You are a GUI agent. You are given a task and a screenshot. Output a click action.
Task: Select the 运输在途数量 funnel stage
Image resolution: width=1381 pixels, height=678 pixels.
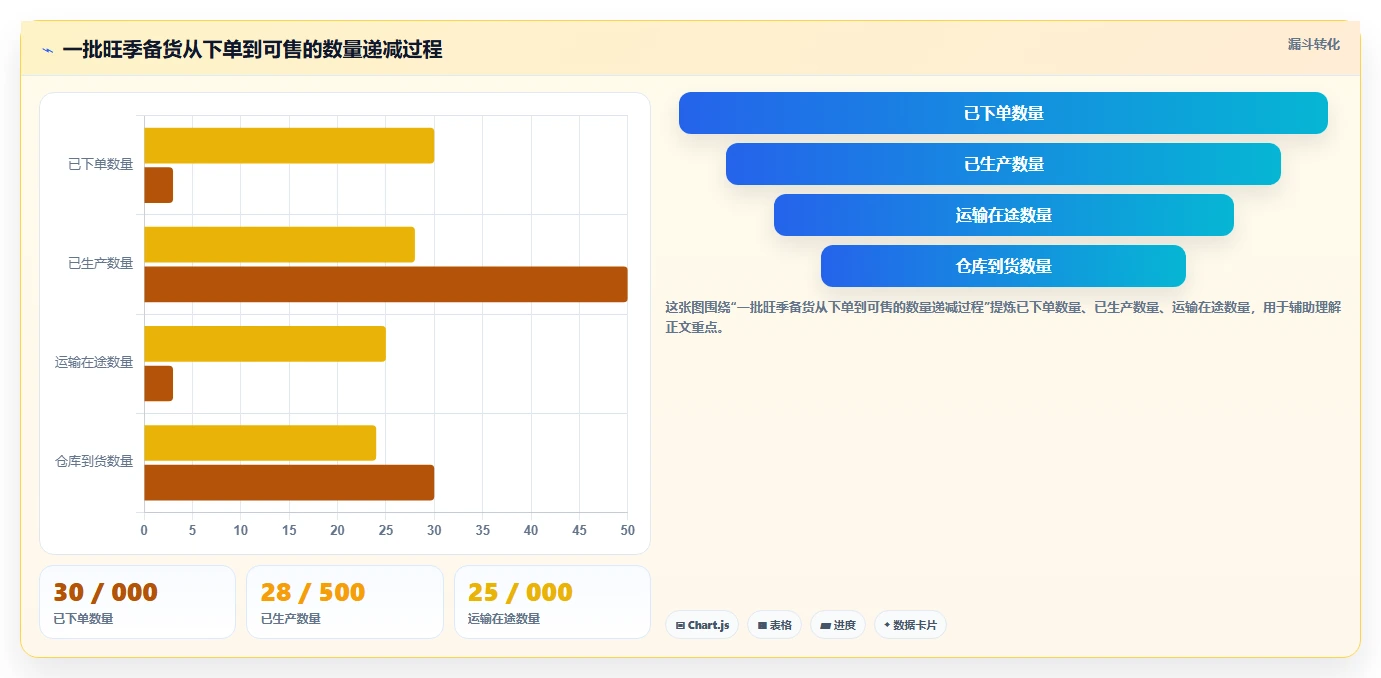pos(1003,215)
